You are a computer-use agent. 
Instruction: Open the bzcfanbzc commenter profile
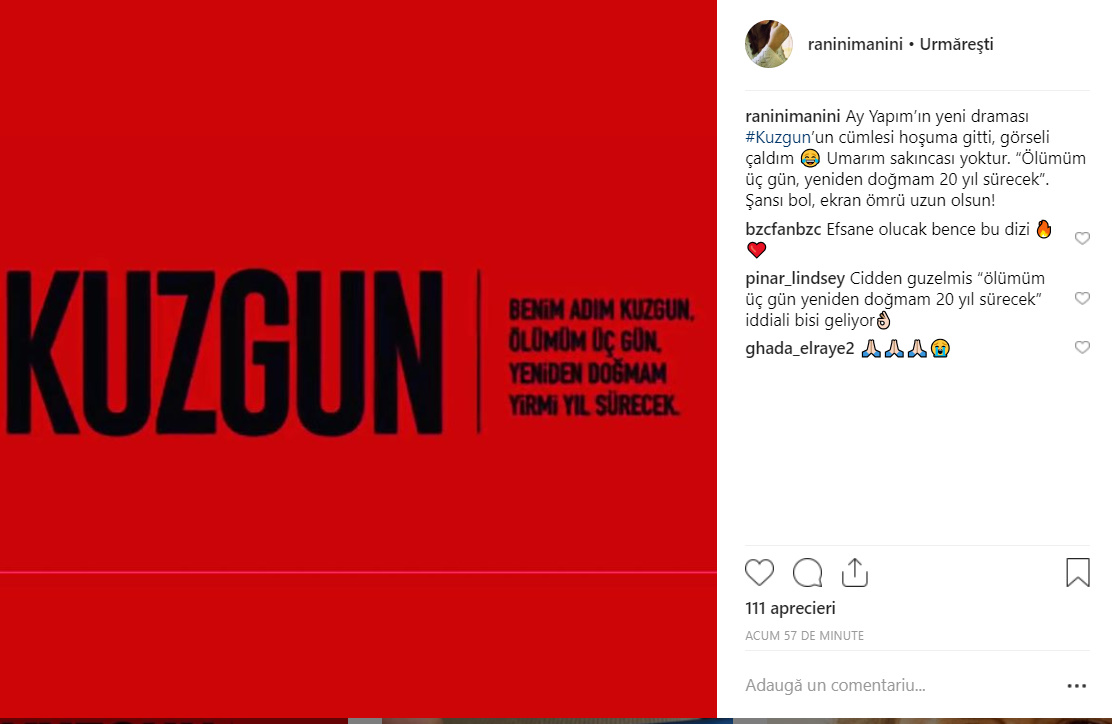tap(783, 229)
